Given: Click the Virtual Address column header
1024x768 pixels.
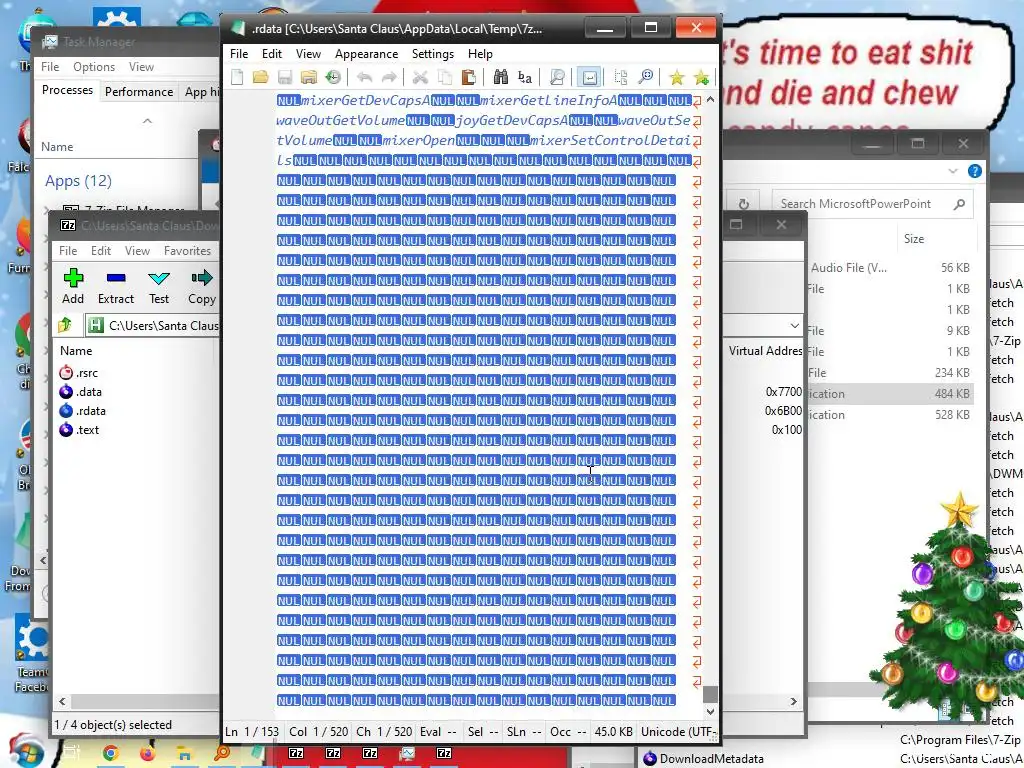Looking at the screenshot, I should (765, 351).
